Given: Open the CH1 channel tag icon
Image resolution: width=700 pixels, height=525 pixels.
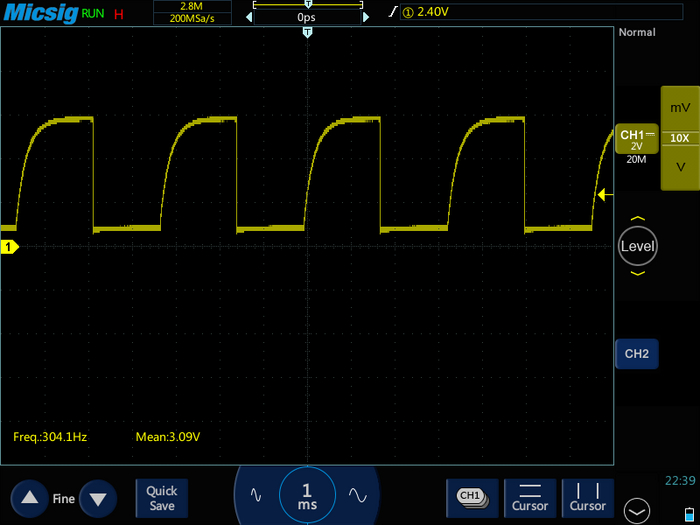Looking at the screenshot, I should [471, 496].
